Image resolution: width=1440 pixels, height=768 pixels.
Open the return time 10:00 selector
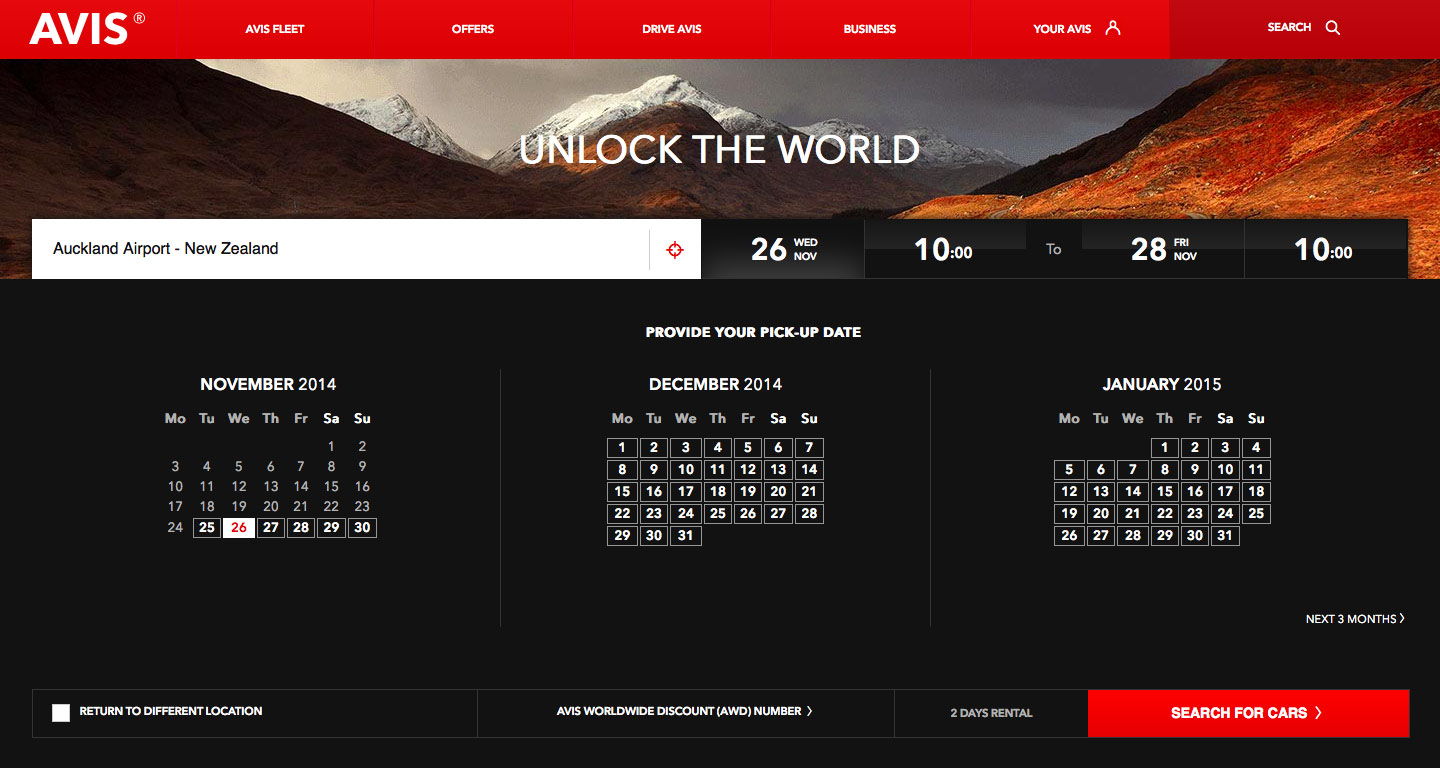1323,250
